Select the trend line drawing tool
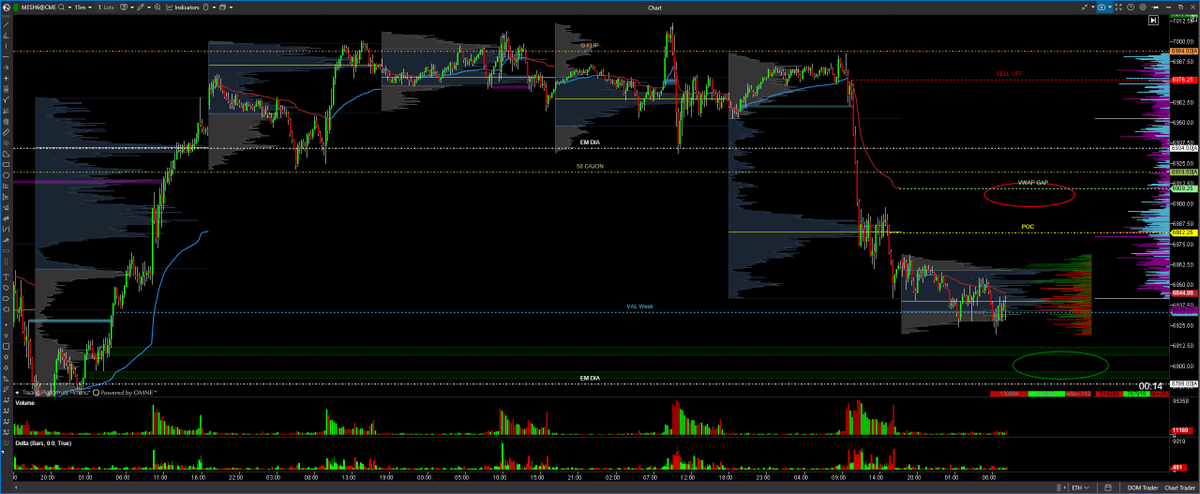 point(6,24)
